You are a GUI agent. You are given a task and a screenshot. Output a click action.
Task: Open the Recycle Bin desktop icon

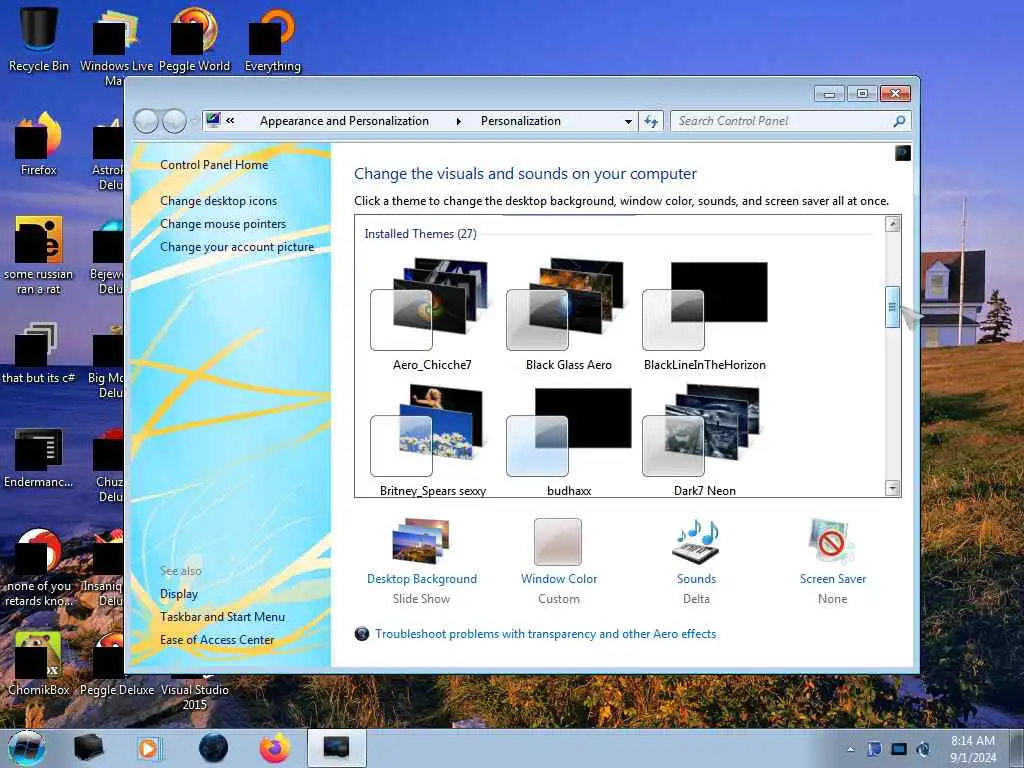tap(39, 38)
